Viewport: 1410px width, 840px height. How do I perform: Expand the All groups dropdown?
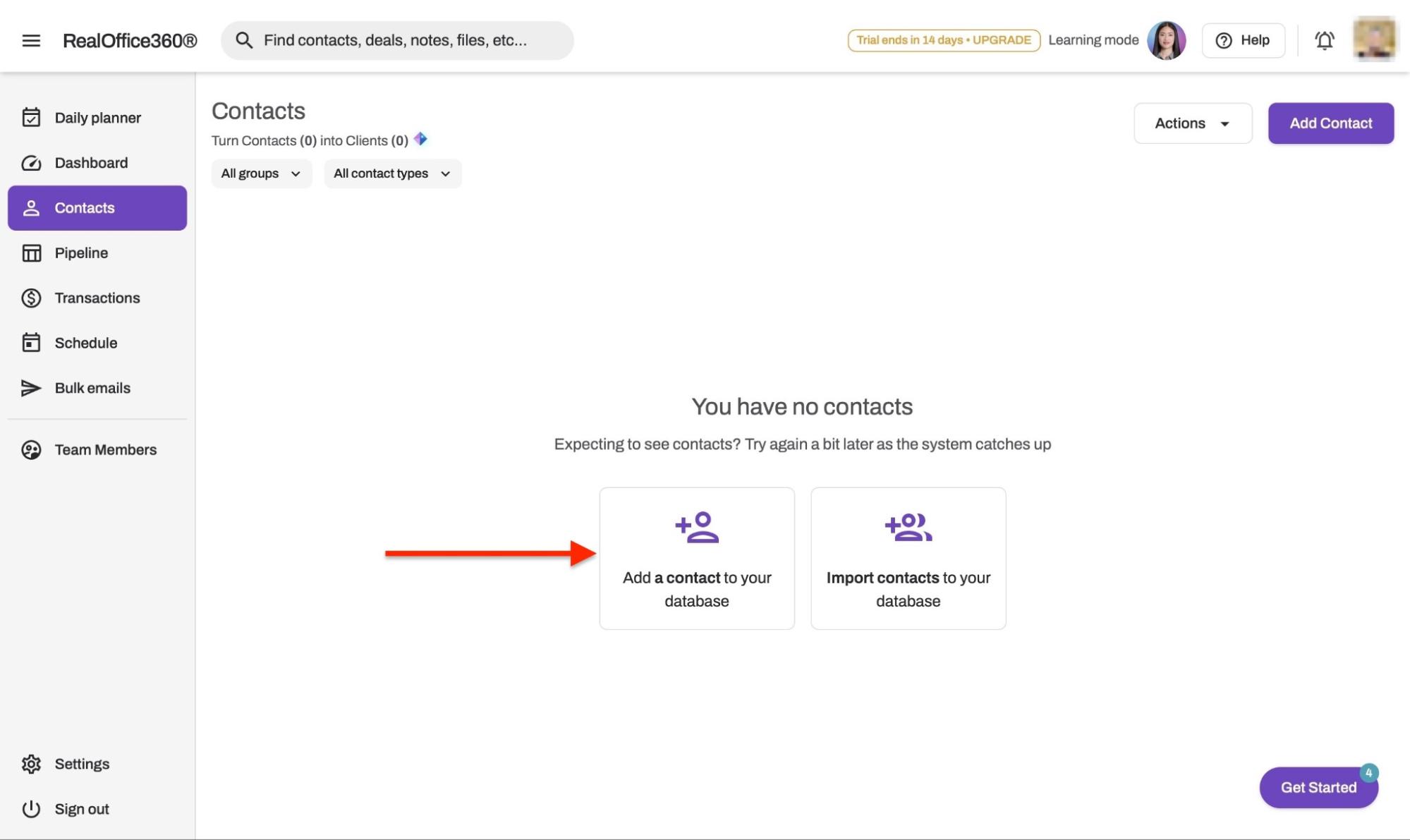coord(261,174)
